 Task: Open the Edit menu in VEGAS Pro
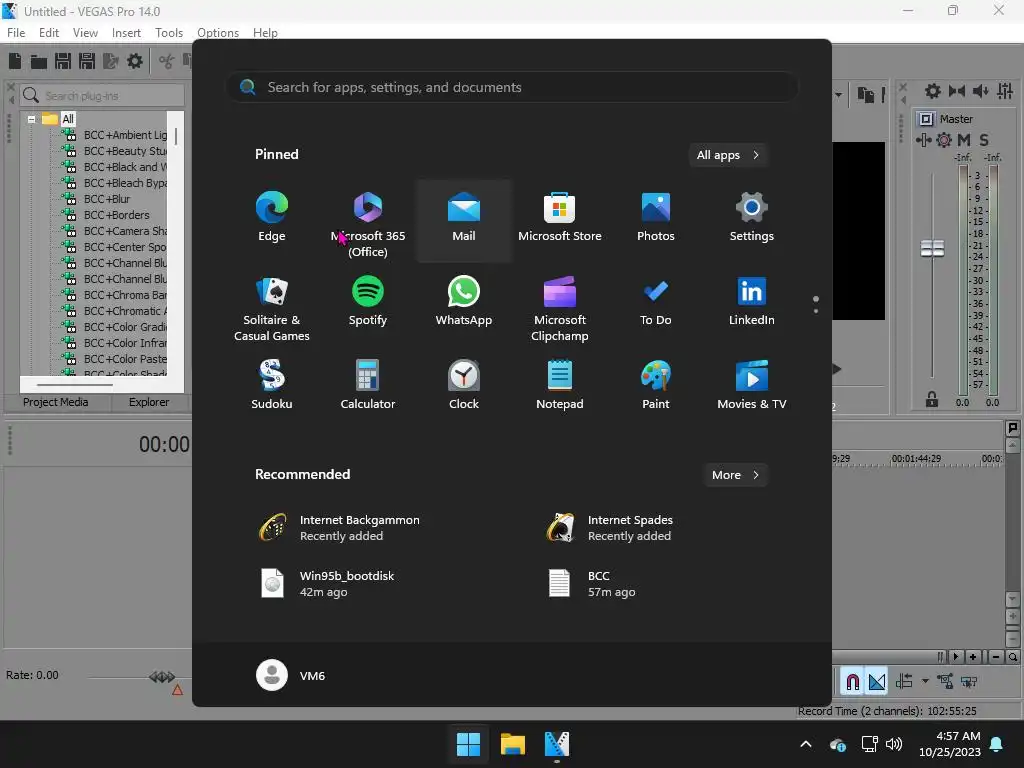point(49,33)
